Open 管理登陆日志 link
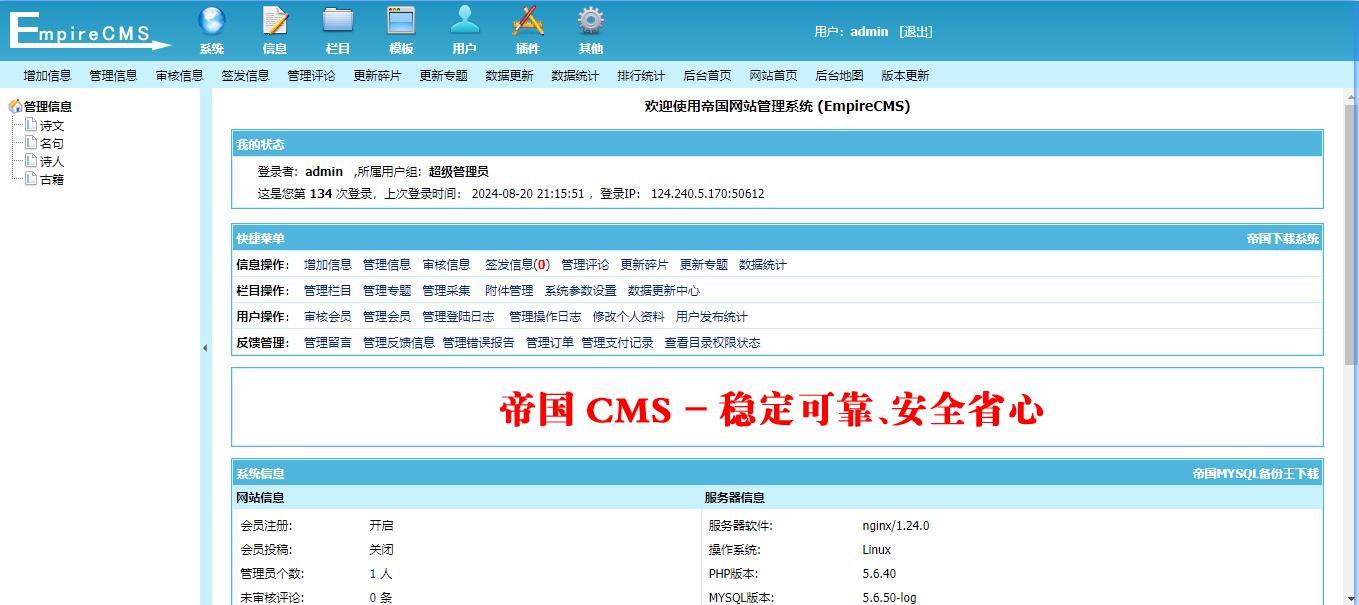Screen dimensions: 1359x605 [458, 317]
